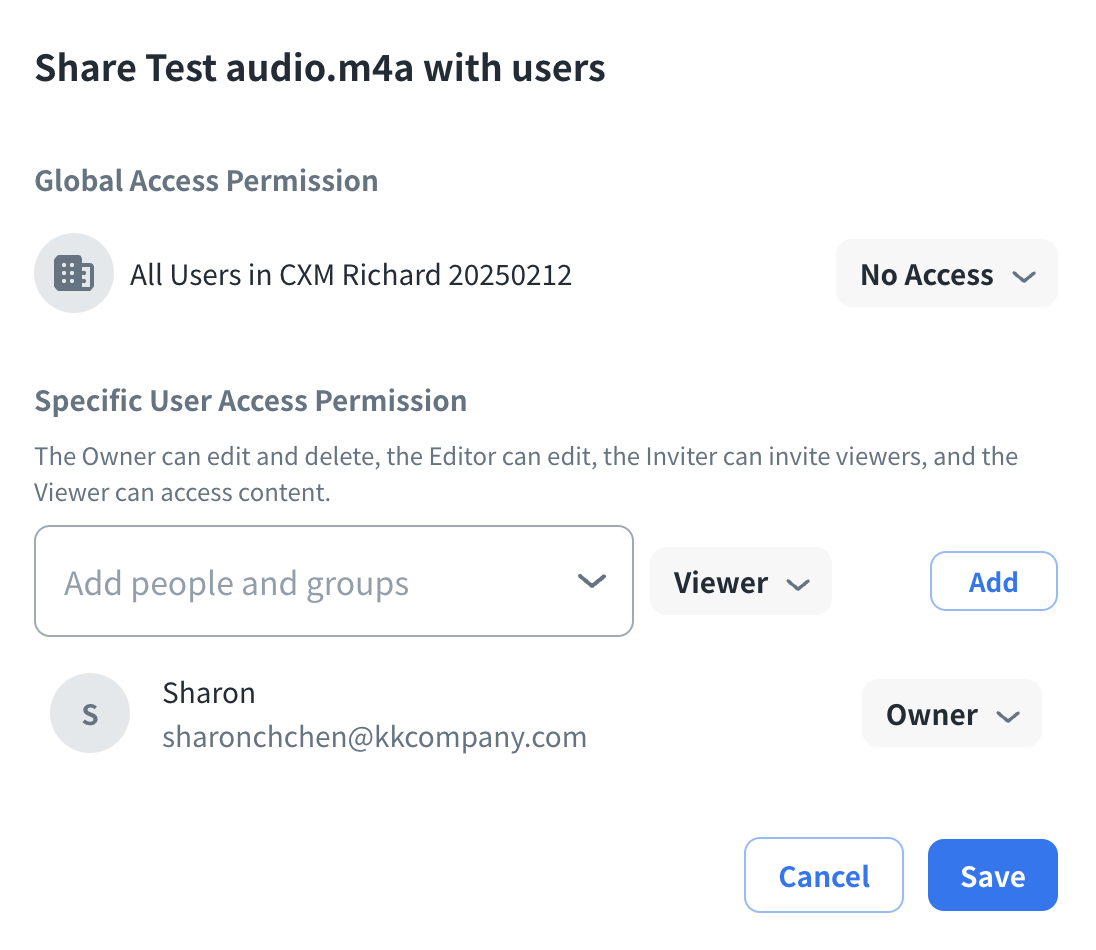Open Sharon's Owner role dropdown
1096x950 pixels.
[x=950, y=714]
